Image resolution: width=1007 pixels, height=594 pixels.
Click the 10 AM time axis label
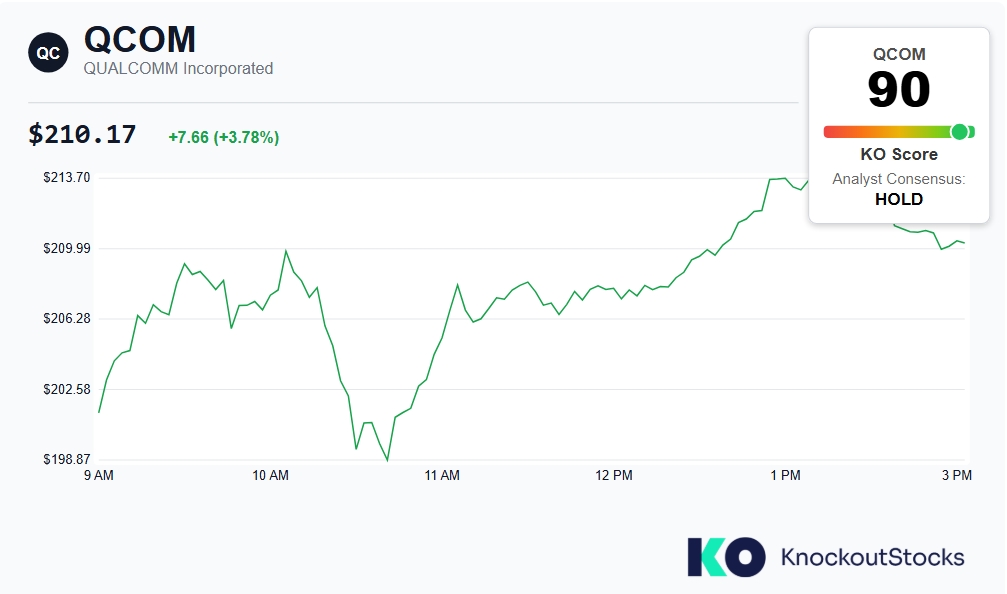pyautogui.click(x=270, y=475)
